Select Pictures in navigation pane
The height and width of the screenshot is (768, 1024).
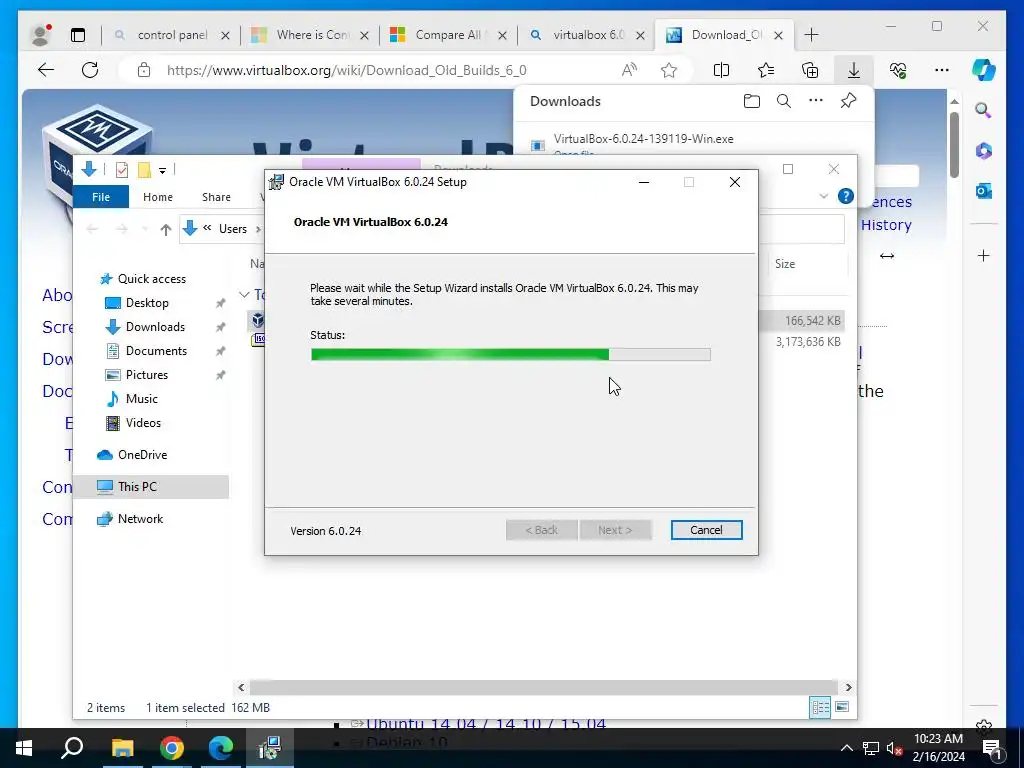[x=147, y=375]
